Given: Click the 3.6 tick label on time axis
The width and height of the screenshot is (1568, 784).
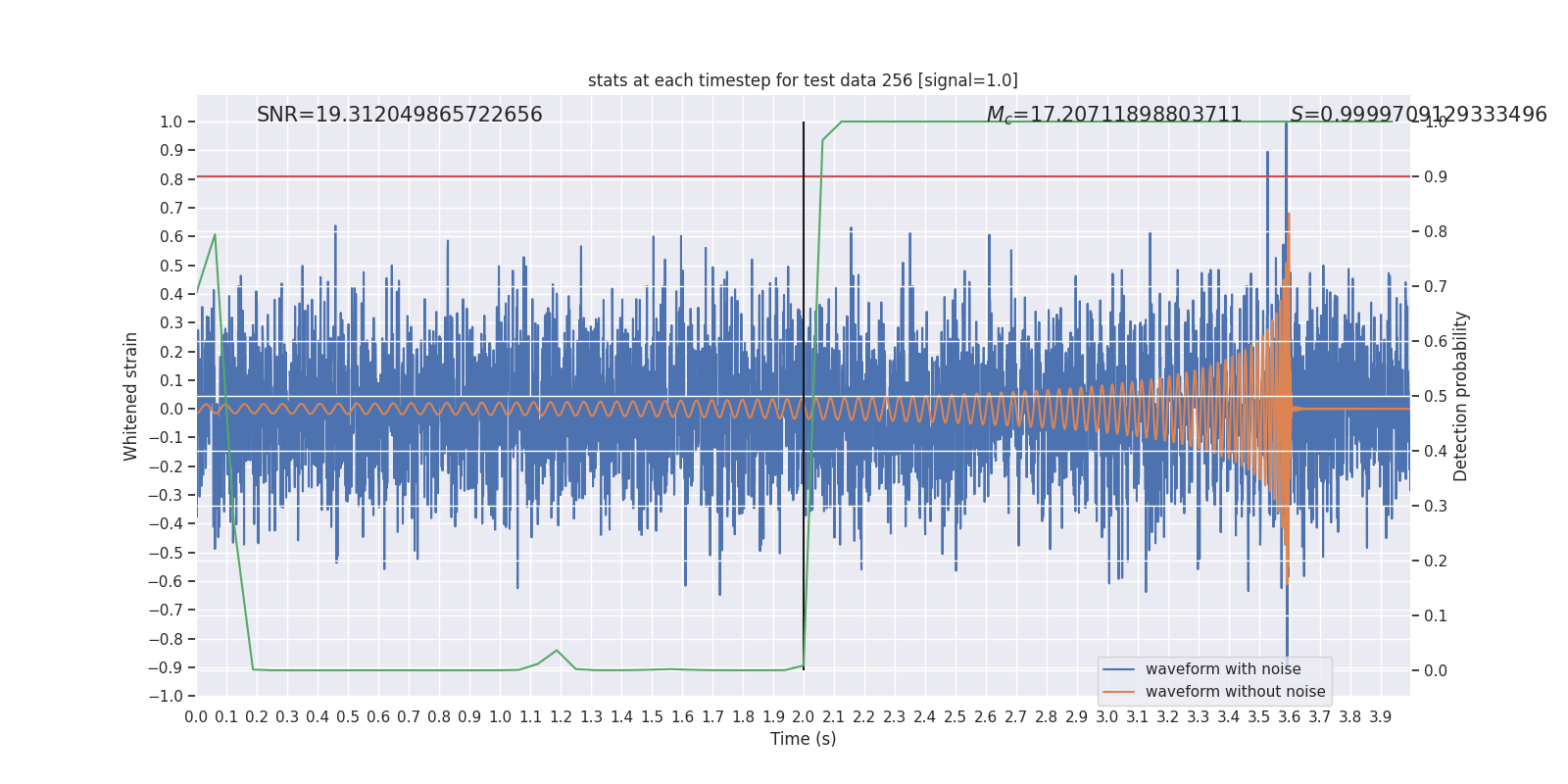Looking at the screenshot, I should (x=1290, y=717).
